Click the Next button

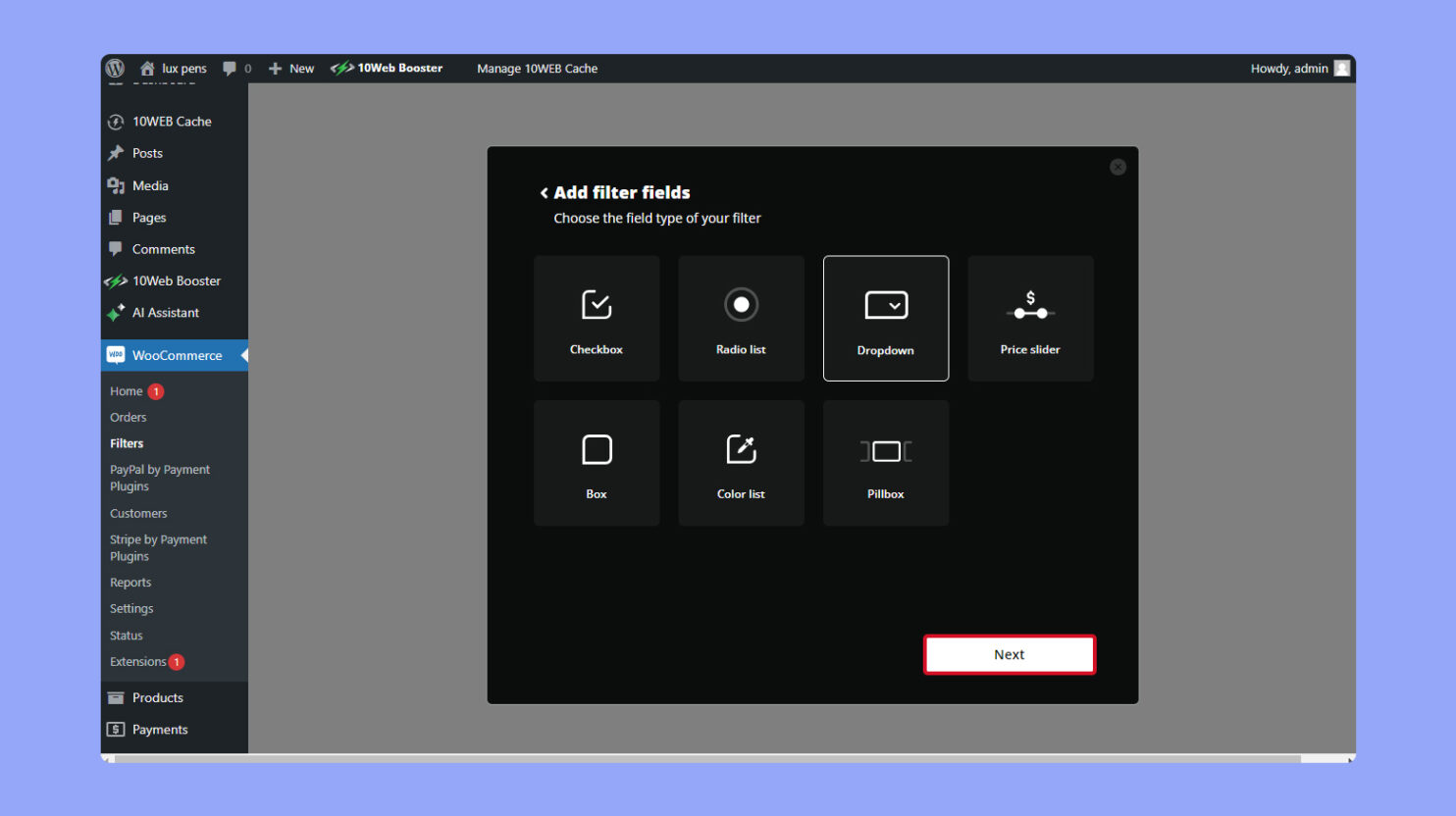(x=1009, y=653)
